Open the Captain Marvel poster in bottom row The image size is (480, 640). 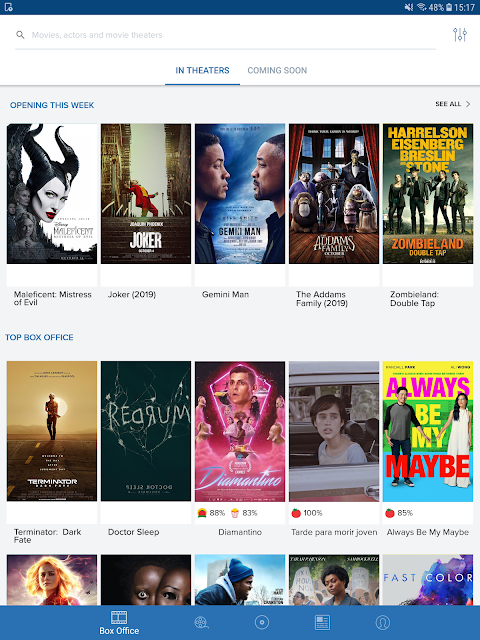52,580
